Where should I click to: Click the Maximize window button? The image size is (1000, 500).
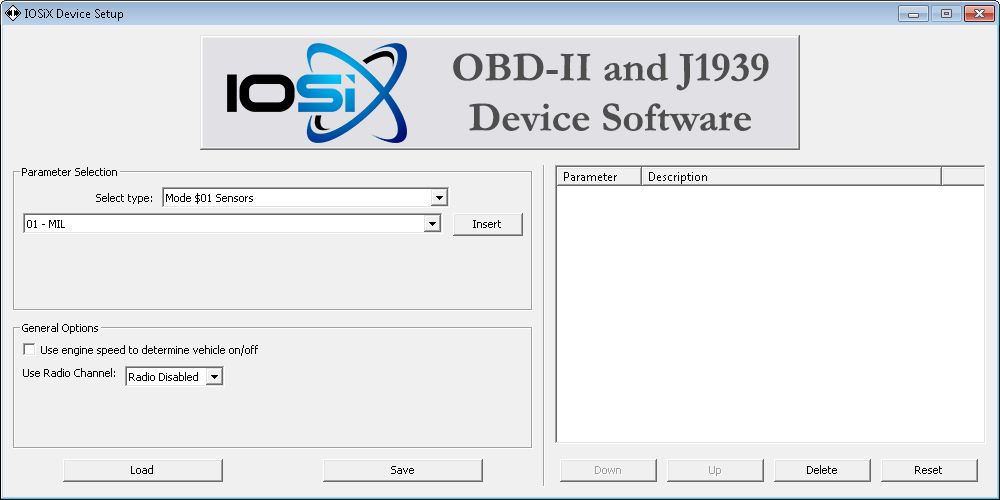click(x=946, y=13)
